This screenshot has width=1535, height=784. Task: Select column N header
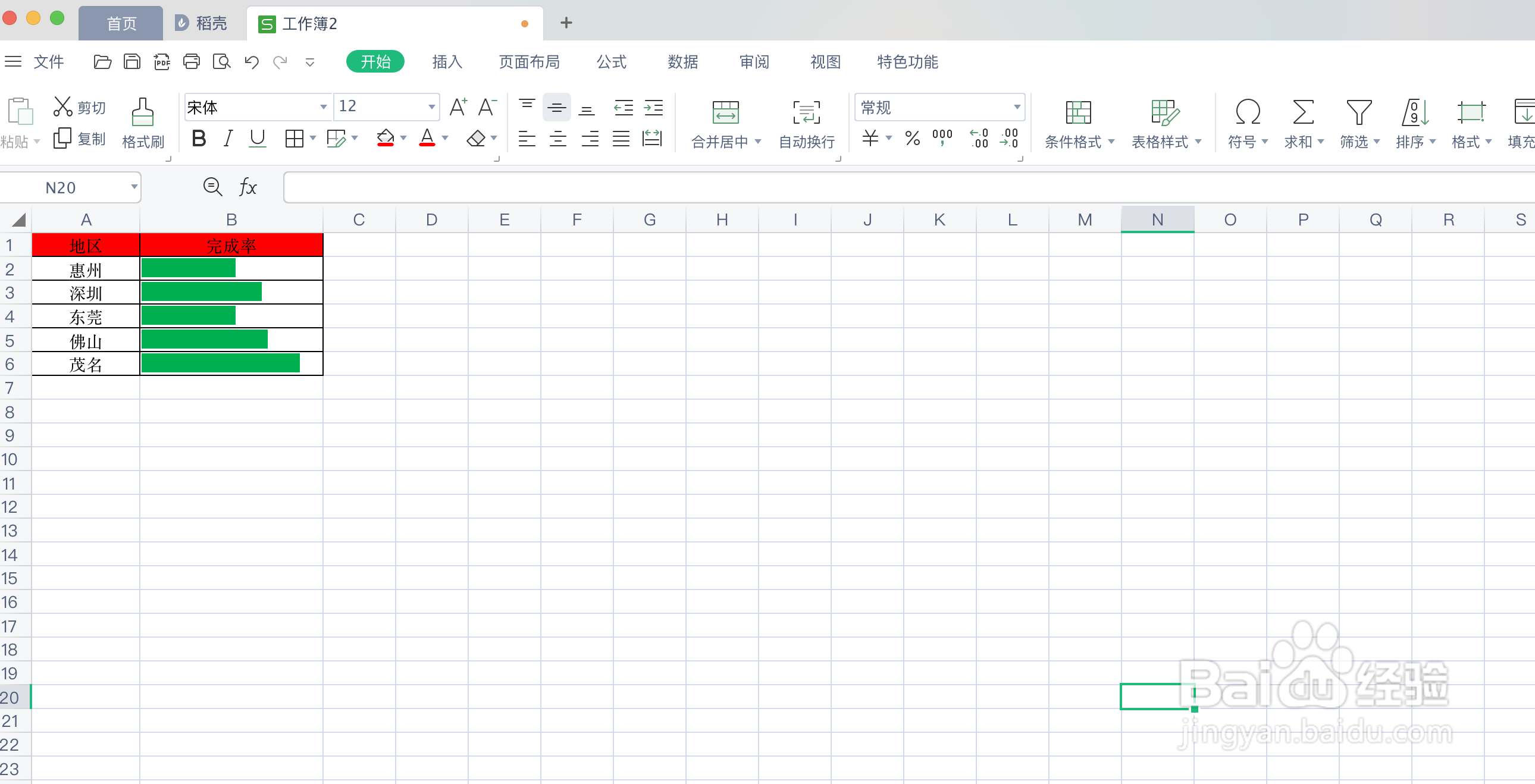(x=1157, y=220)
